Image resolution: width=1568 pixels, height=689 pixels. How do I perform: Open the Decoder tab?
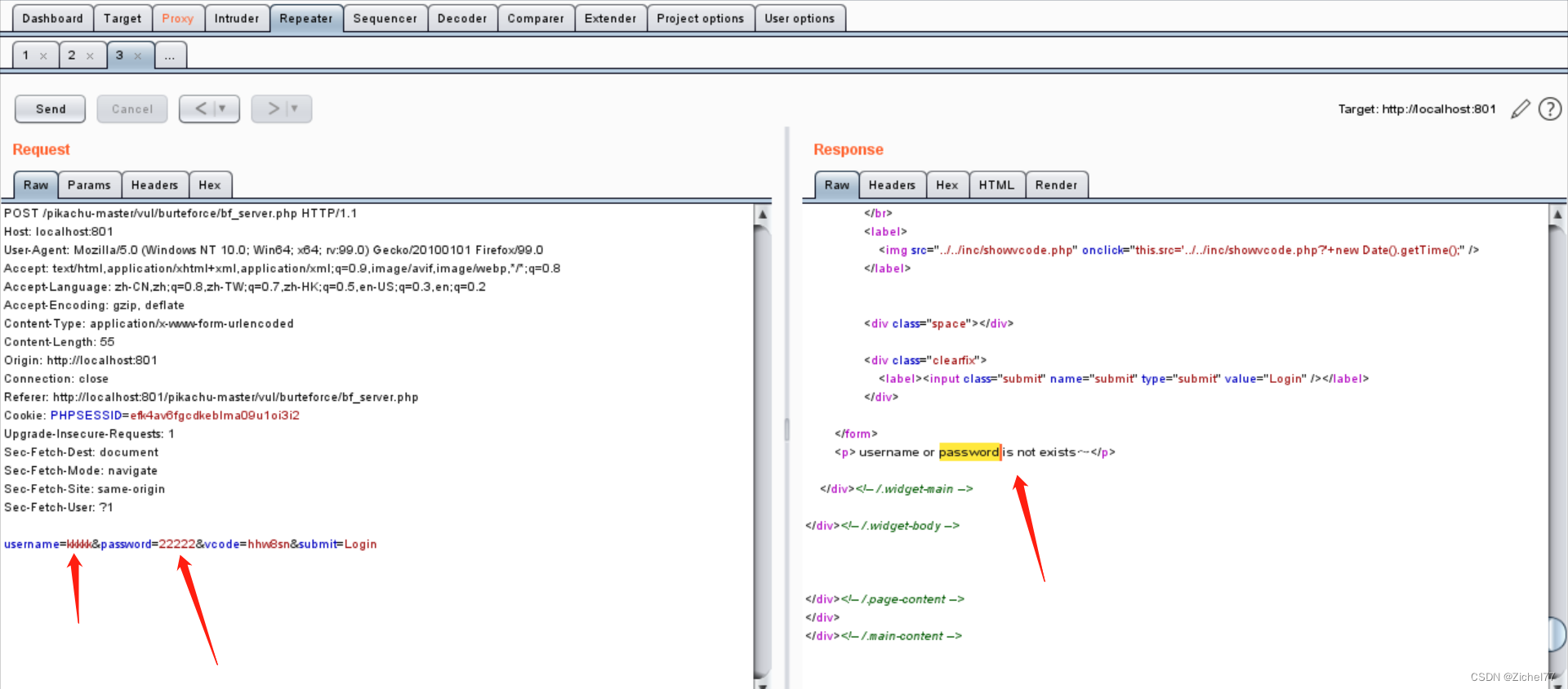(x=462, y=18)
